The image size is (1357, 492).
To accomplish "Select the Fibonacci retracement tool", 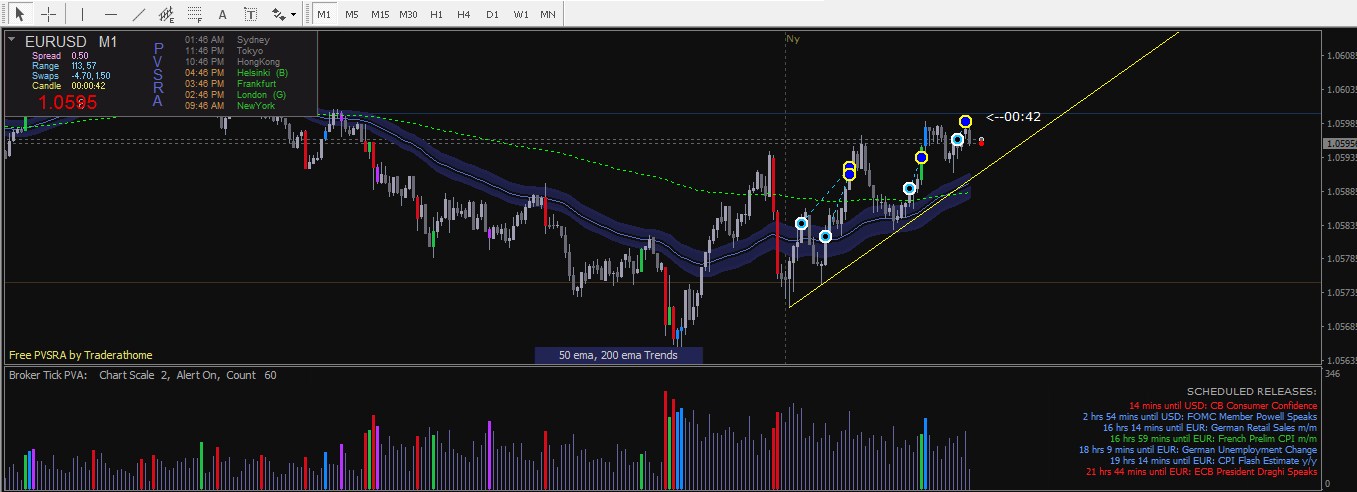I will pos(194,15).
